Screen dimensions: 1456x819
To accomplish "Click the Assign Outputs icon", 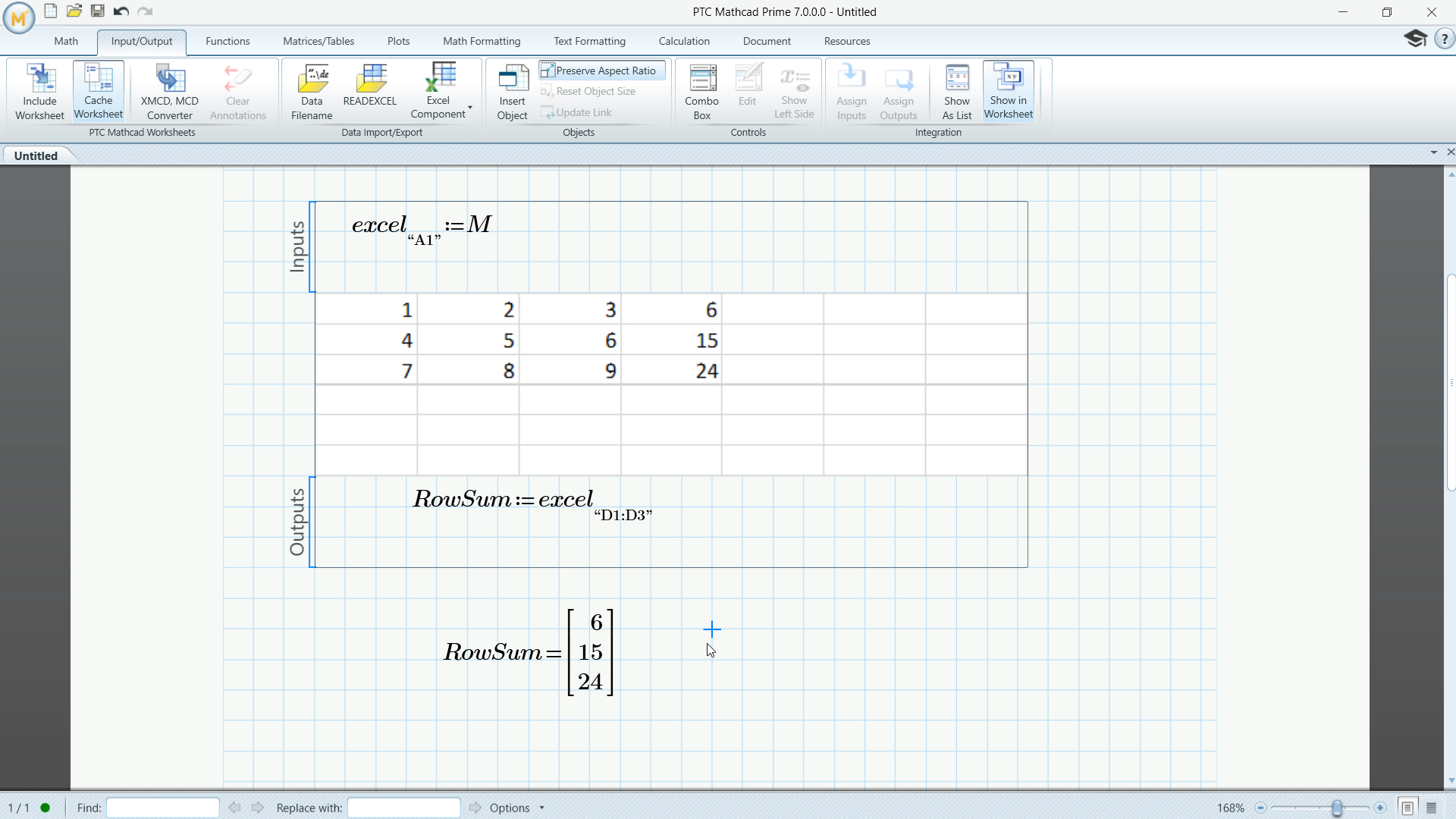I will point(899,91).
